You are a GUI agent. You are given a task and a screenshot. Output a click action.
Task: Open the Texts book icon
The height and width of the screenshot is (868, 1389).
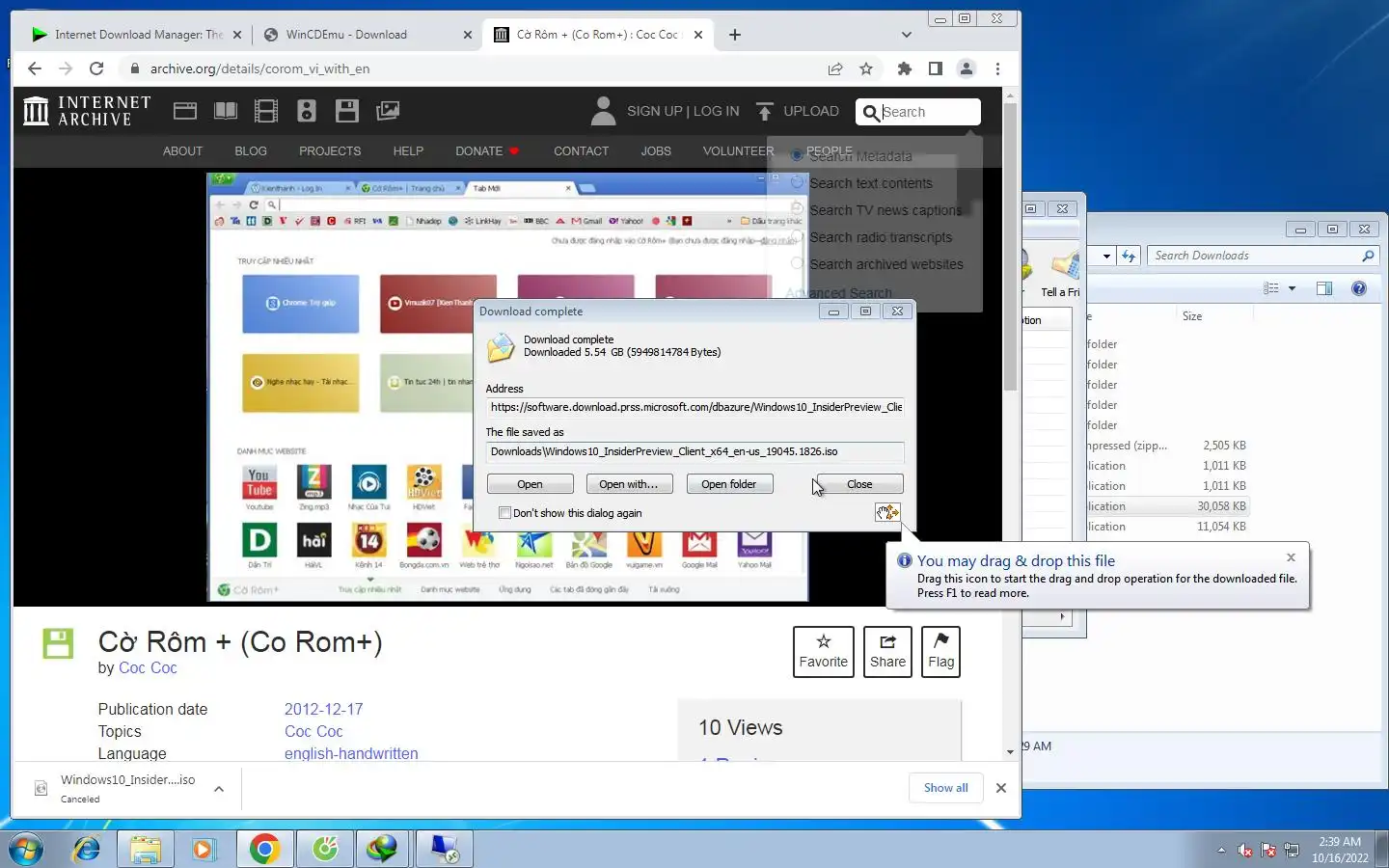[x=226, y=111]
